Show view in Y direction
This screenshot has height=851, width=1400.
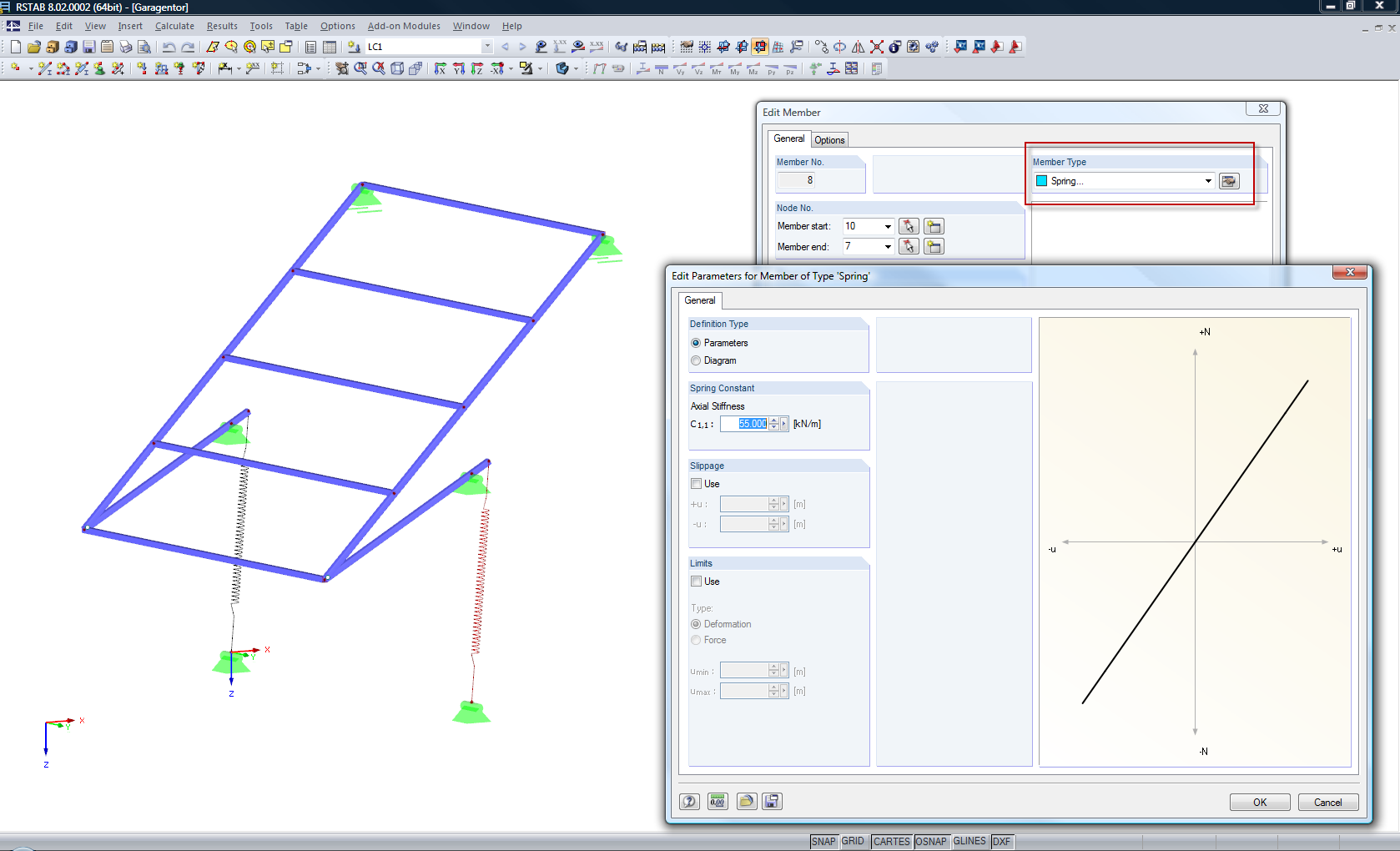(x=458, y=68)
